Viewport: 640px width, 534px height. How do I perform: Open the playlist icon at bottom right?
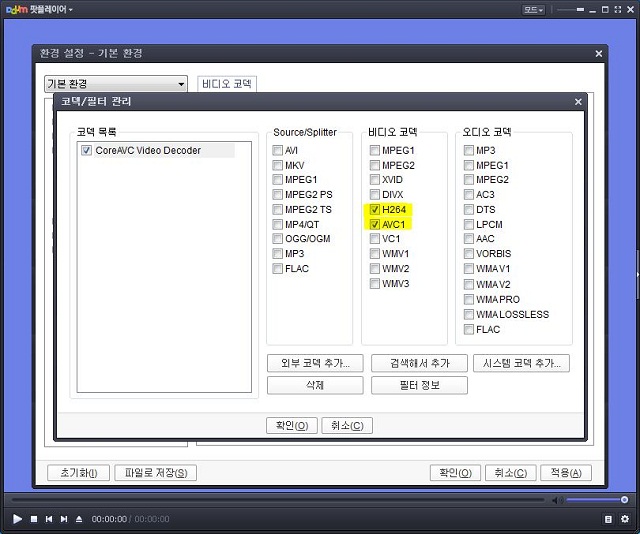(x=608, y=519)
